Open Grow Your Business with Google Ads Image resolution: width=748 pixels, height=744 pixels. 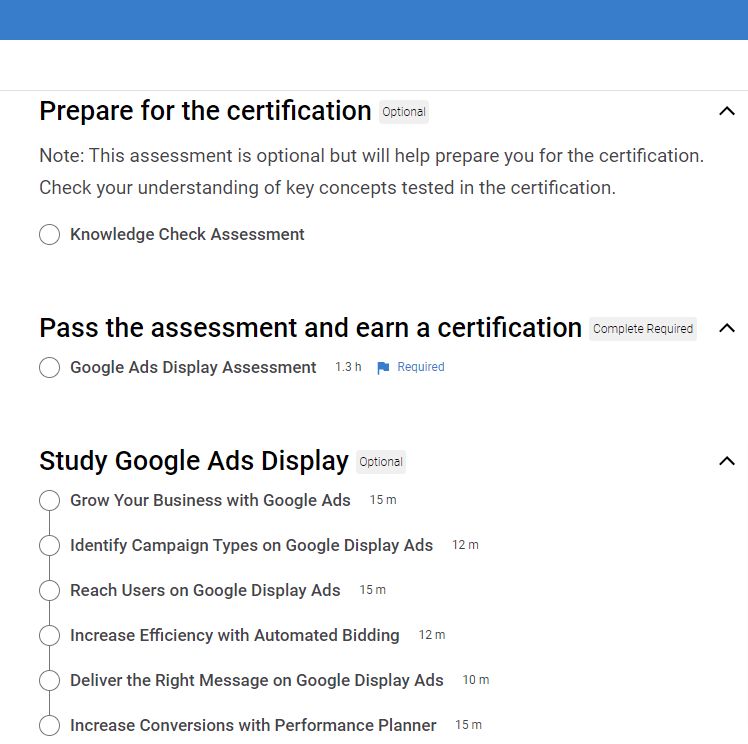[210, 500]
